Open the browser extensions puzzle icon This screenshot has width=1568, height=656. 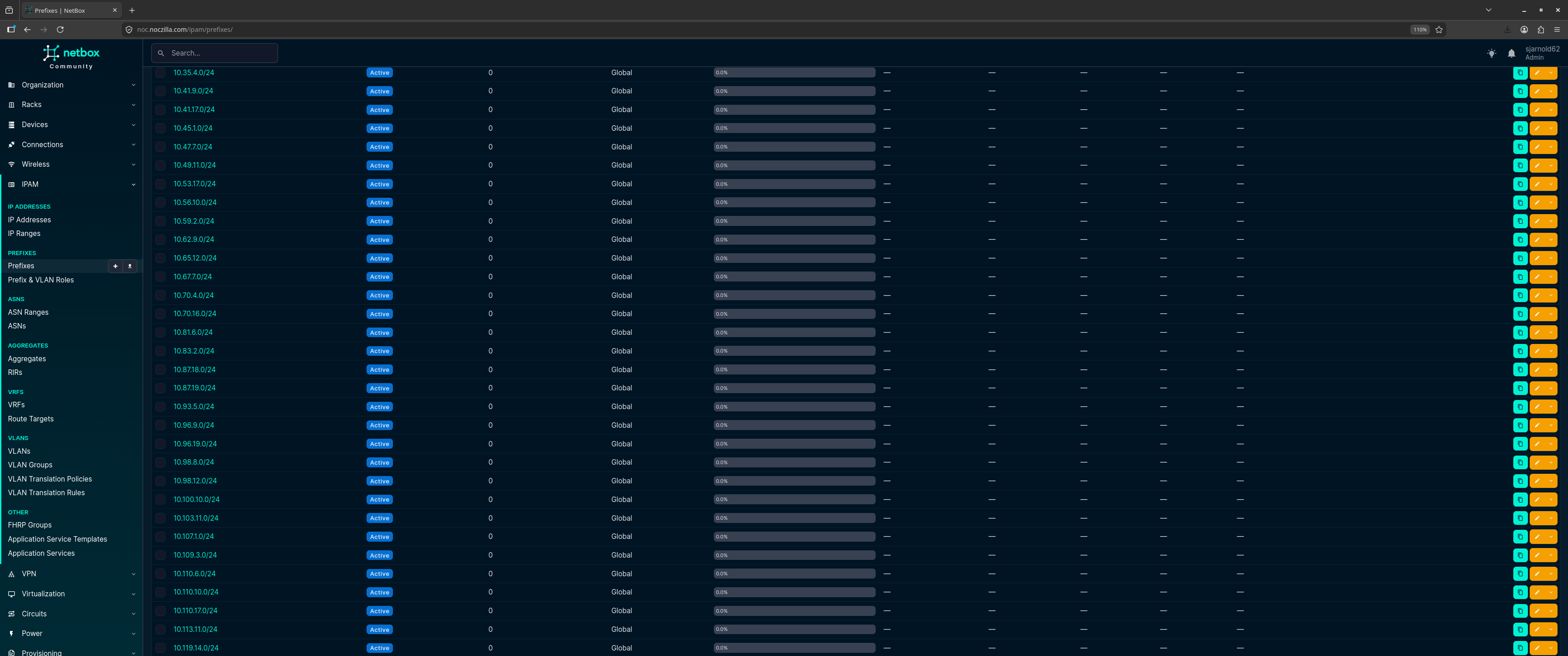[x=1541, y=29]
